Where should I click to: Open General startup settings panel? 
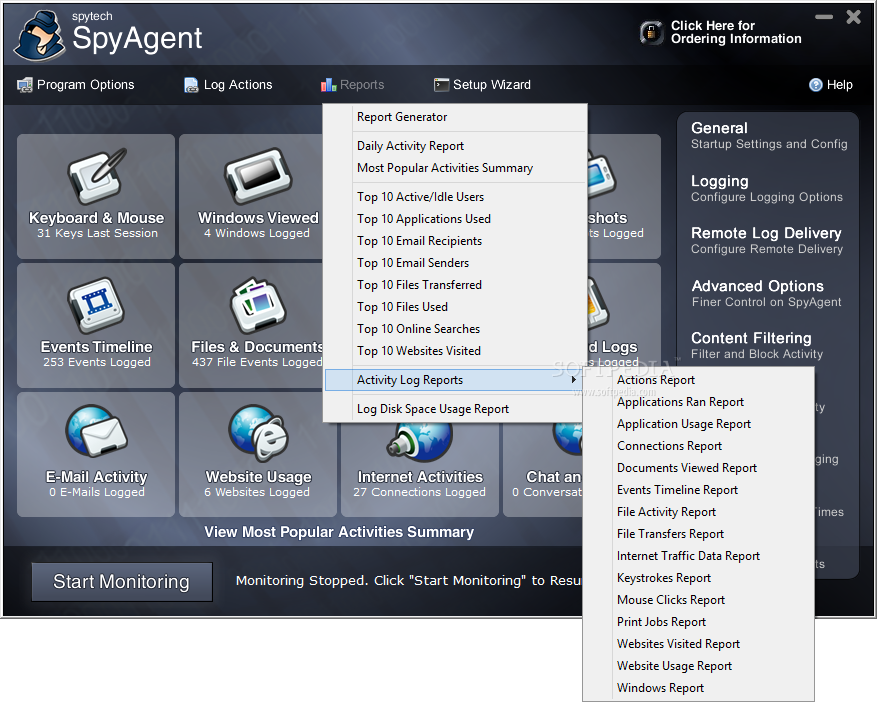click(x=768, y=135)
